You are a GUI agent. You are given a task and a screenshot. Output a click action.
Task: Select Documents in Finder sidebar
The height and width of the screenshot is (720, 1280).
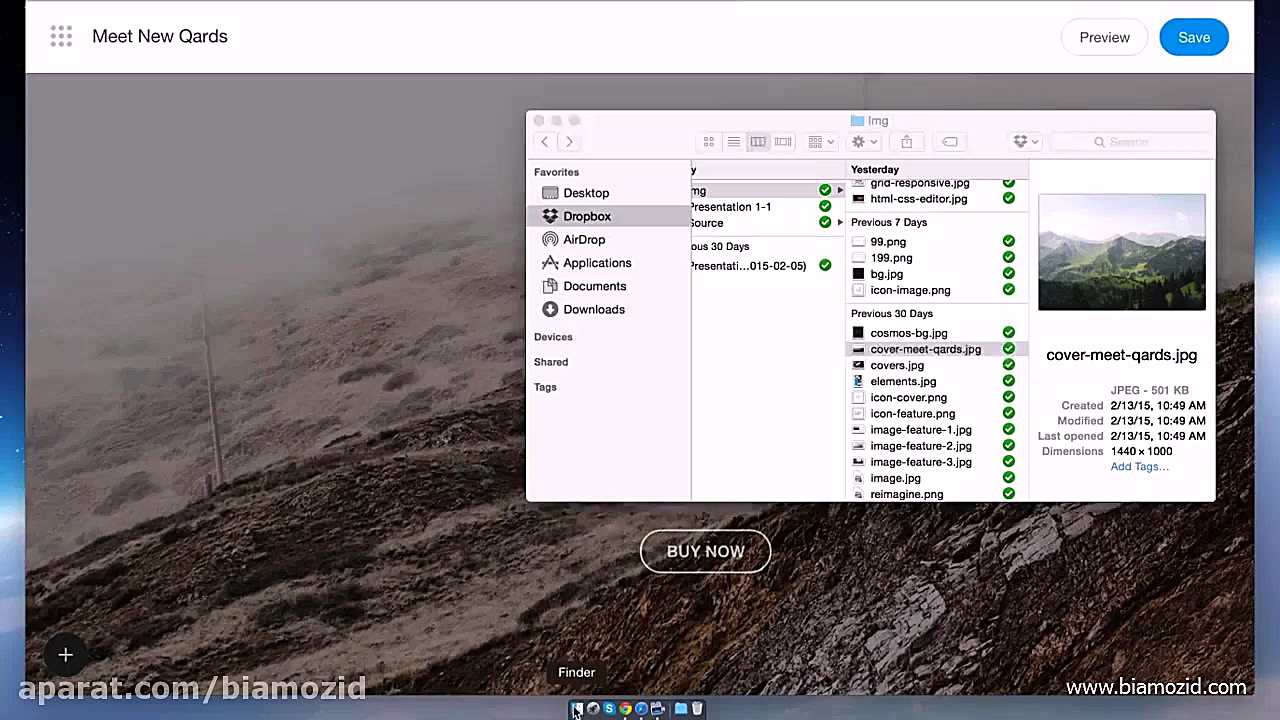[594, 286]
